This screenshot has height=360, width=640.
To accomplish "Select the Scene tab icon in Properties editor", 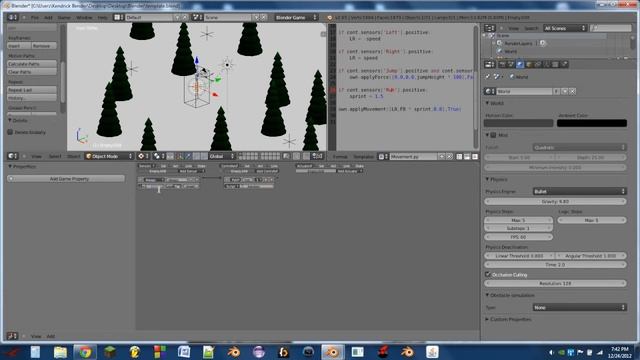I will pyautogui.click(x=511, y=64).
